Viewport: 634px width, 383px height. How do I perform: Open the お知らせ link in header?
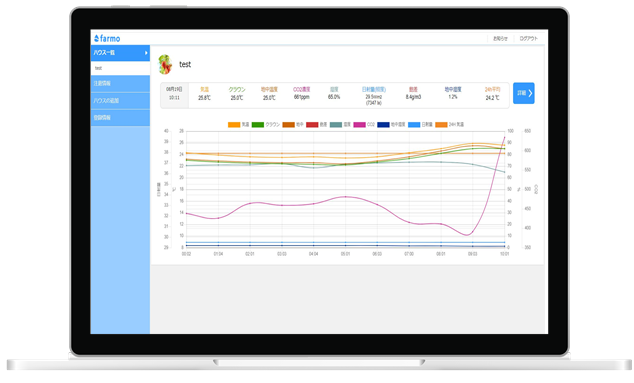pyautogui.click(x=500, y=38)
